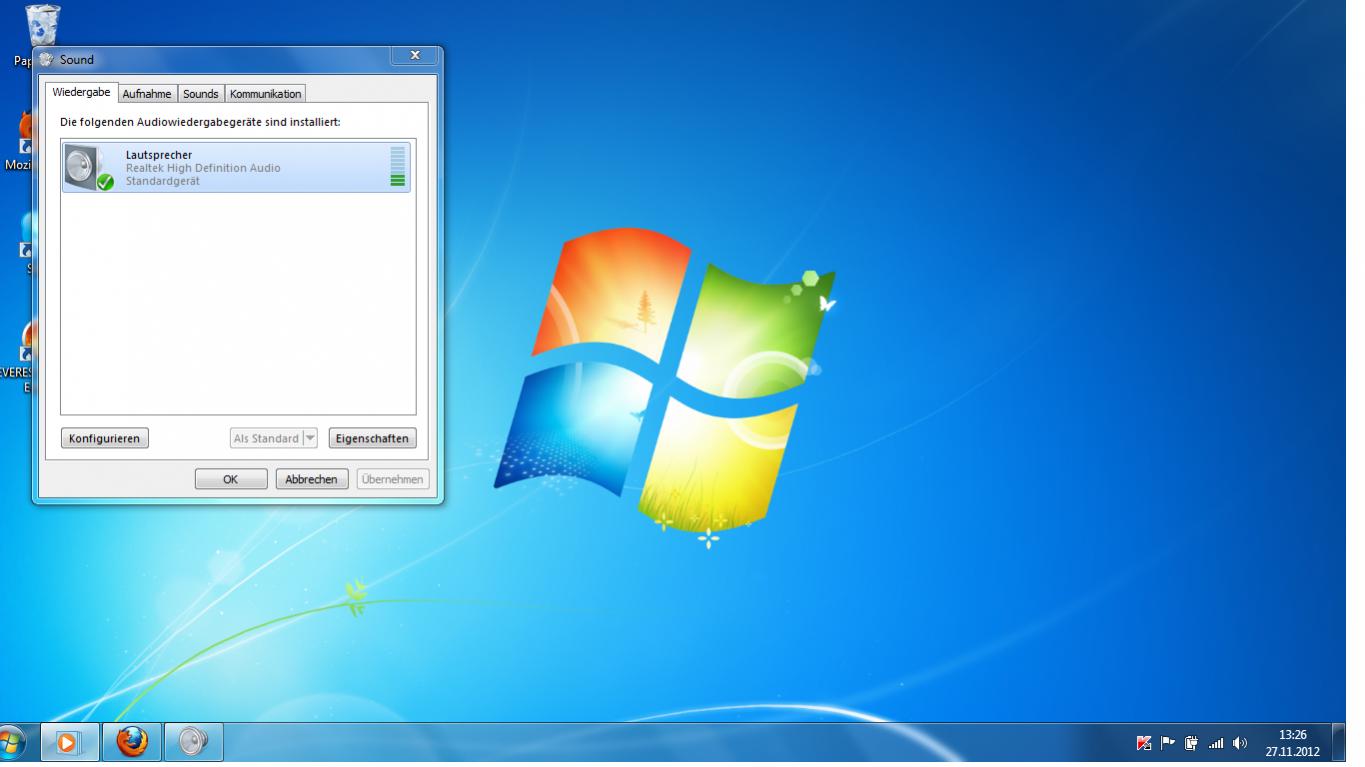The height and width of the screenshot is (767, 1365).
Task: Open Eigenschaften for the selected device
Action: pos(372,438)
